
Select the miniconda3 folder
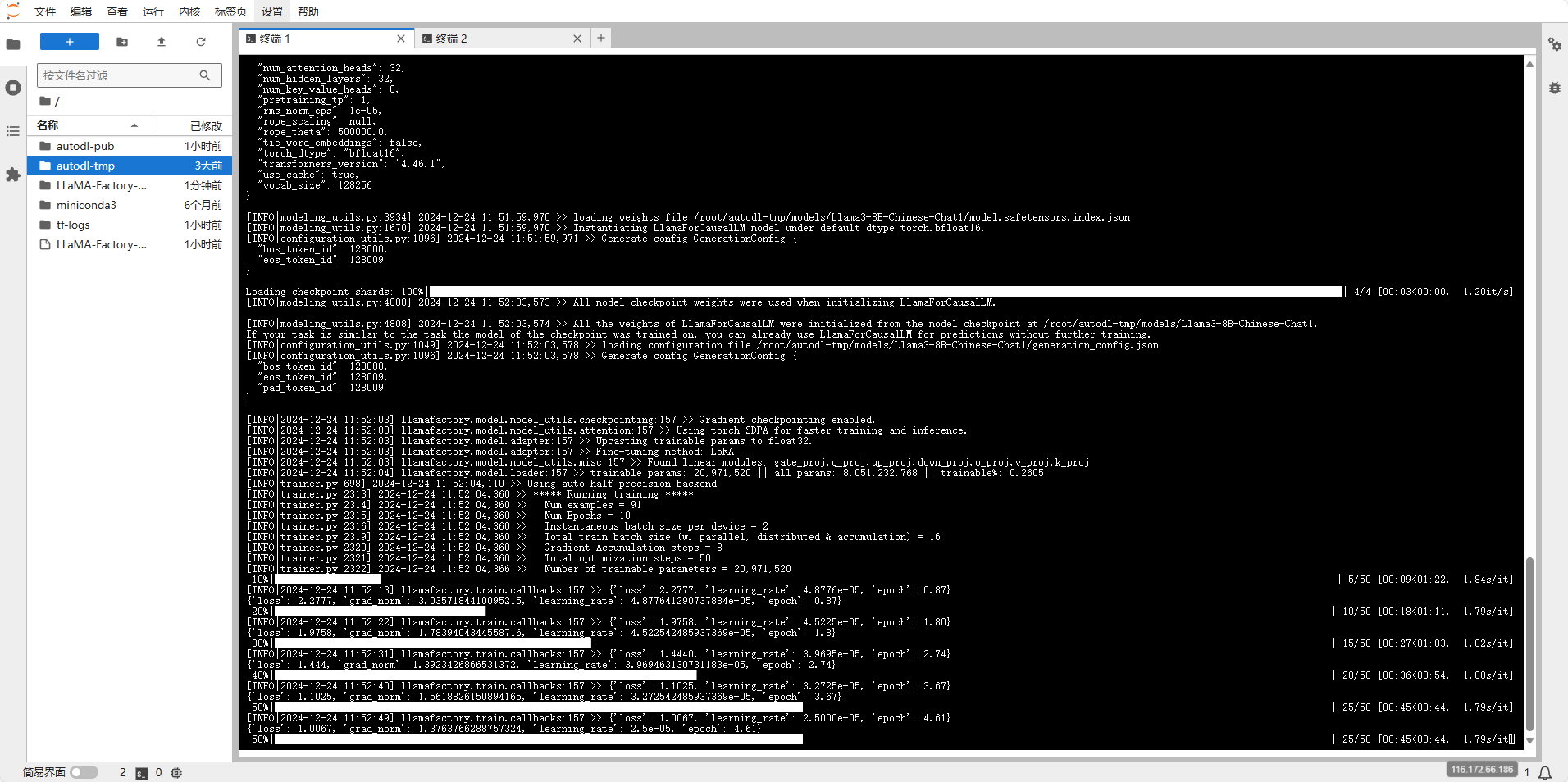click(86, 205)
